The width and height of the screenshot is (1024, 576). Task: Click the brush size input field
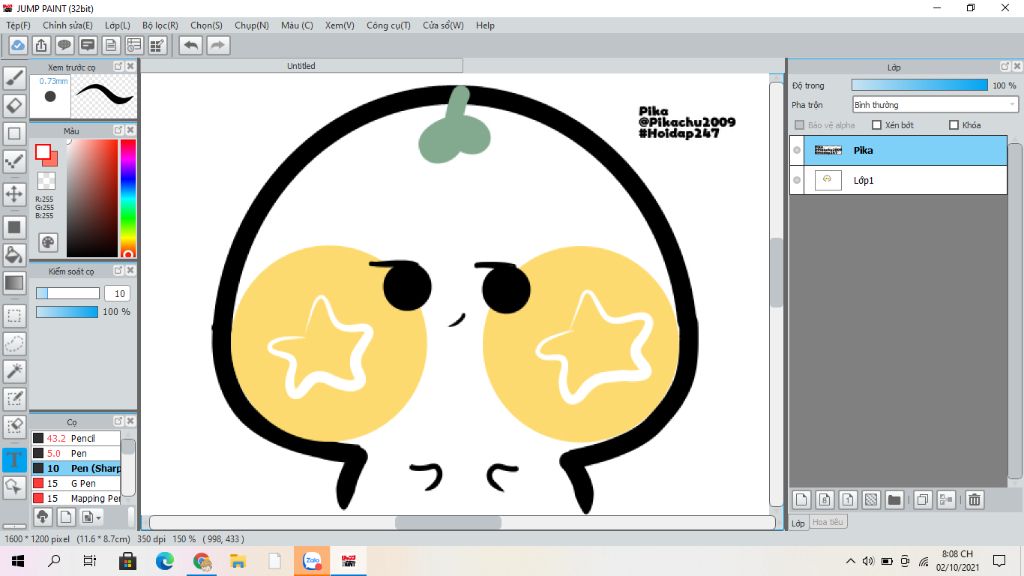(118, 294)
